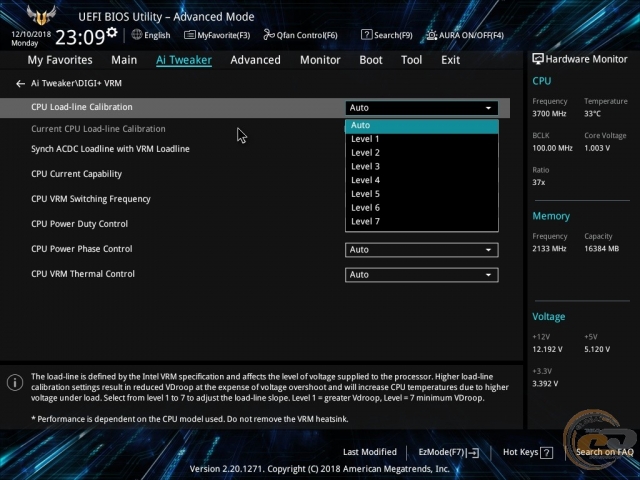Screen dimensions: 640x480
Task: Click the back arrow beside Ai Tweaker\DIGI+ VRM
Action: click(20, 84)
